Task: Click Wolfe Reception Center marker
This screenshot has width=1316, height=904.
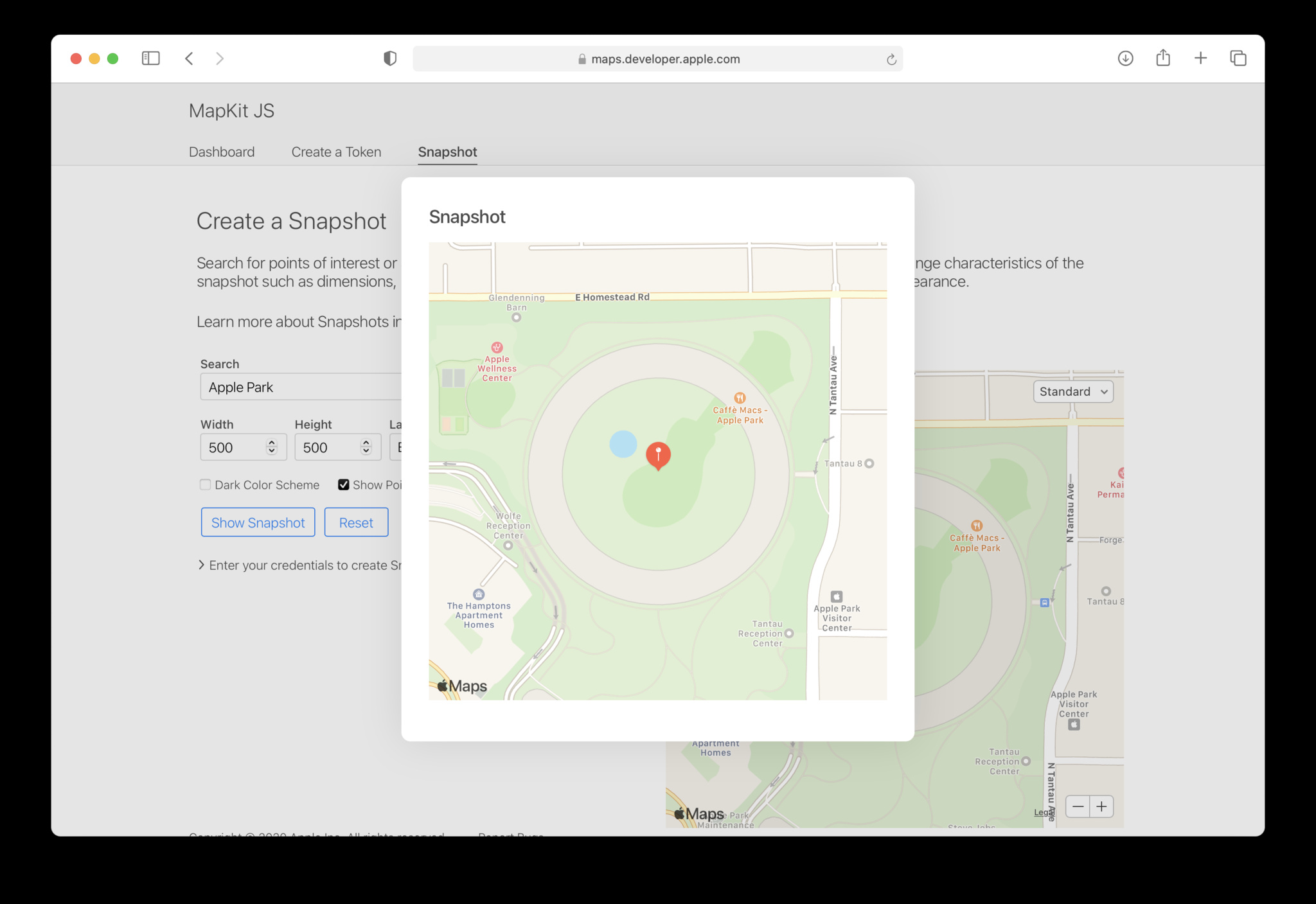Action: 508,545
